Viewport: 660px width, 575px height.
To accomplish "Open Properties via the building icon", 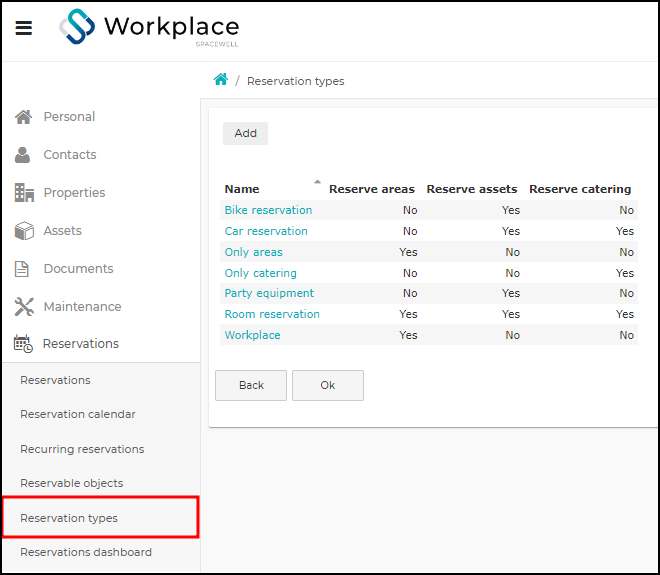I will pos(24,193).
